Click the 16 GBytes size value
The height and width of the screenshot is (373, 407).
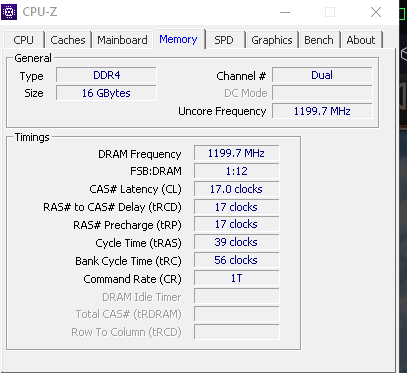tap(106, 93)
